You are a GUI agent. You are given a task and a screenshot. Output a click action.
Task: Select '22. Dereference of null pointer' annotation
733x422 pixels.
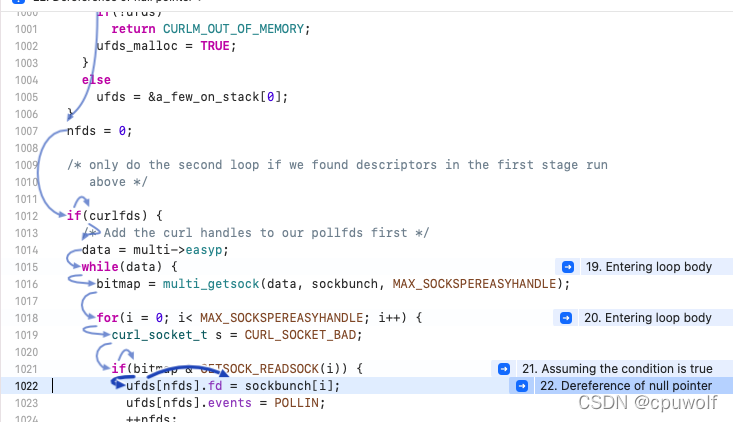point(626,386)
